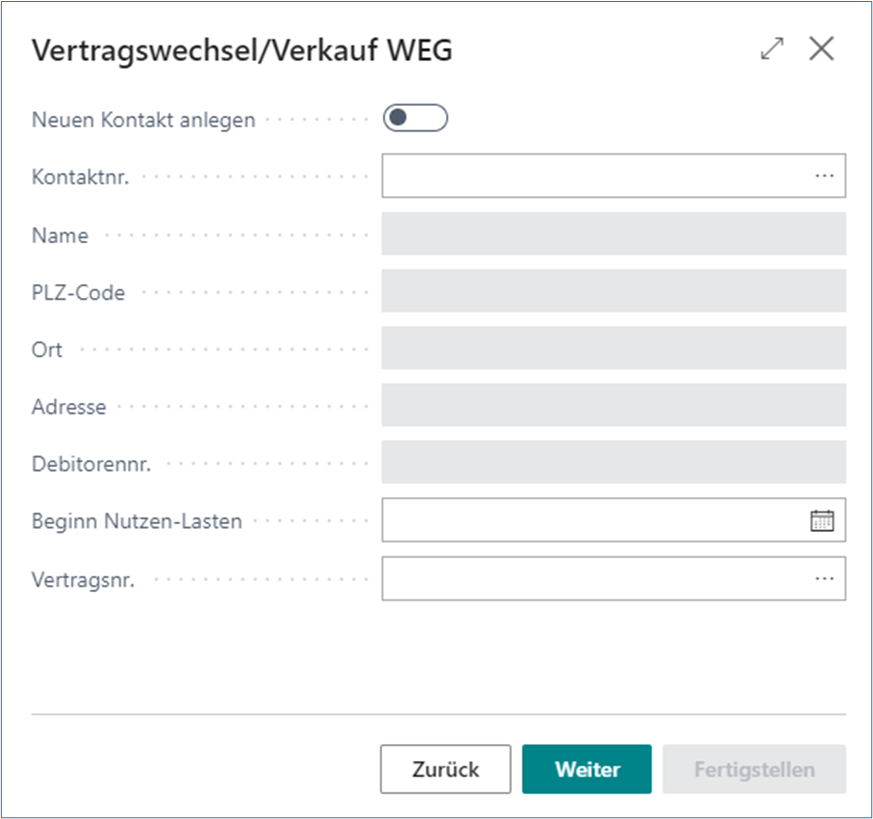Enable the Neuen Kontakt anlegen toggle
This screenshot has height=819, width=873.
click(415, 118)
